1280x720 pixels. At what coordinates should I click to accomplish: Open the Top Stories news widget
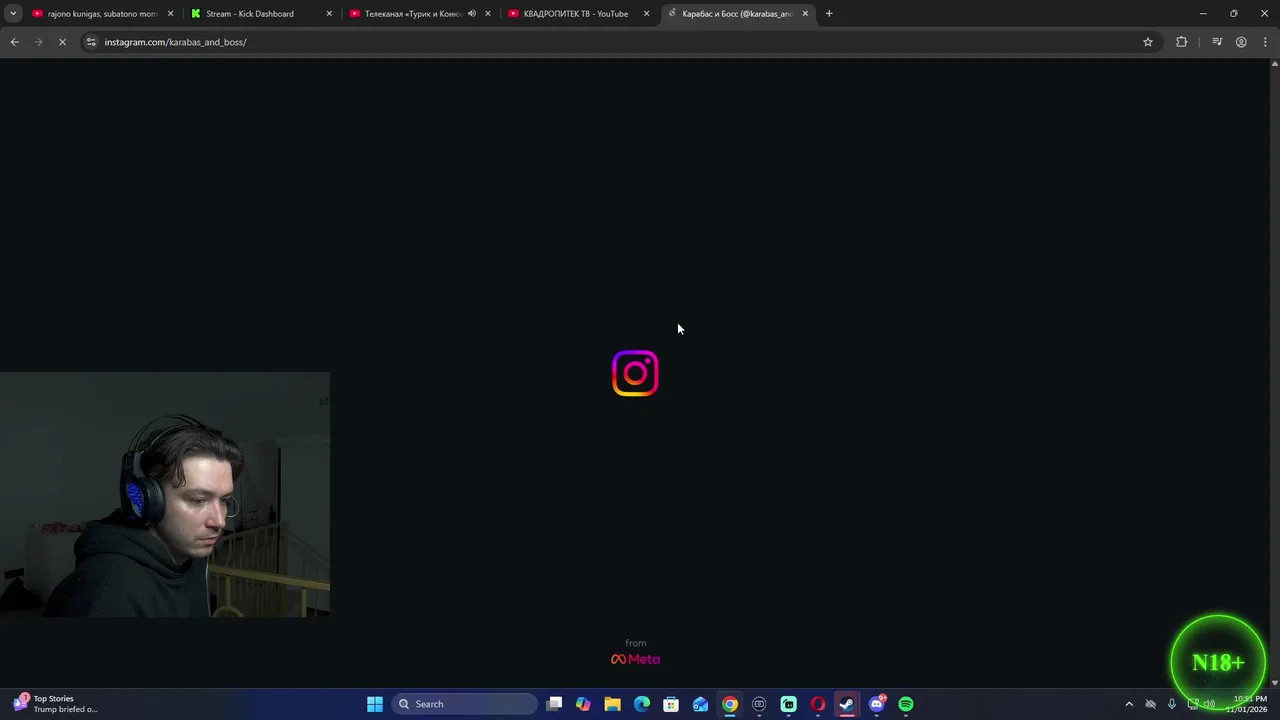click(x=56, y=704)
